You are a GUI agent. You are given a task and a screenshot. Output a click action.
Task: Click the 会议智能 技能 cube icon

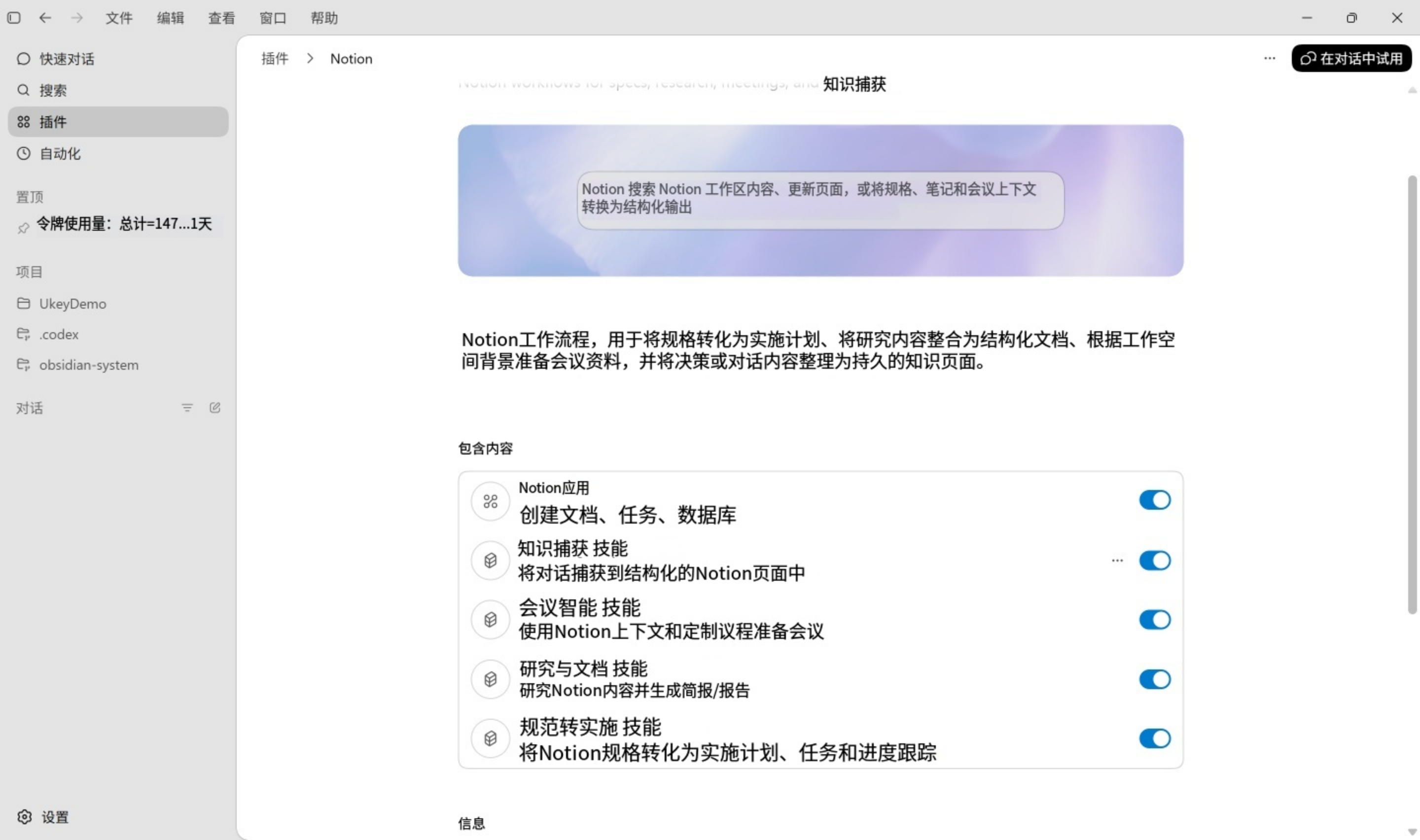coord(490,619)
